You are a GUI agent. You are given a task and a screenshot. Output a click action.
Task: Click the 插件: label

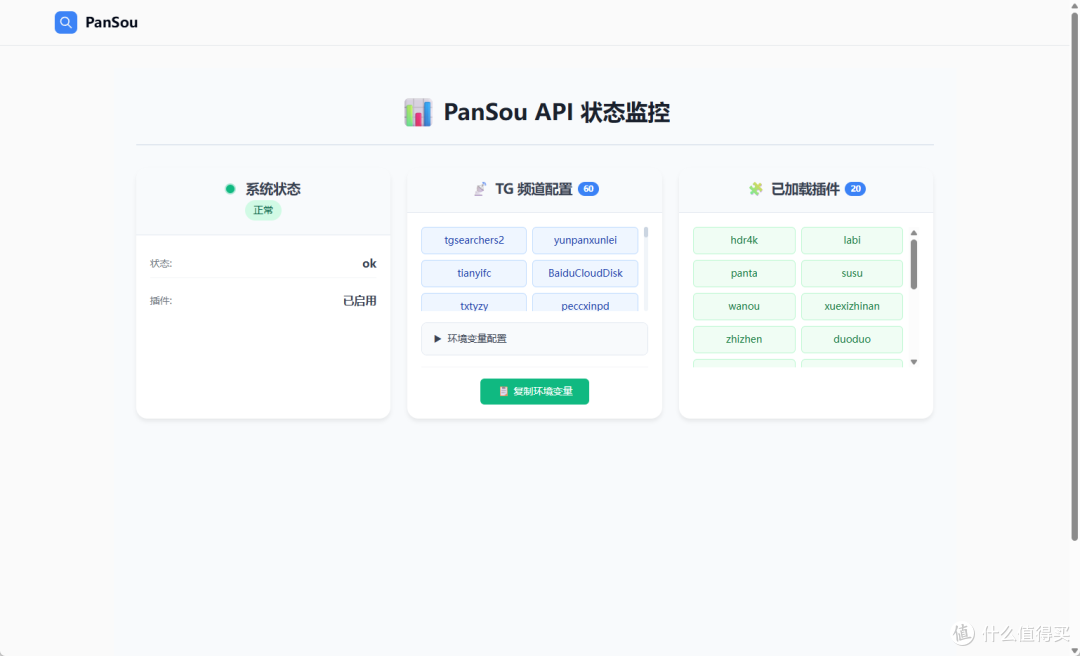161,300
